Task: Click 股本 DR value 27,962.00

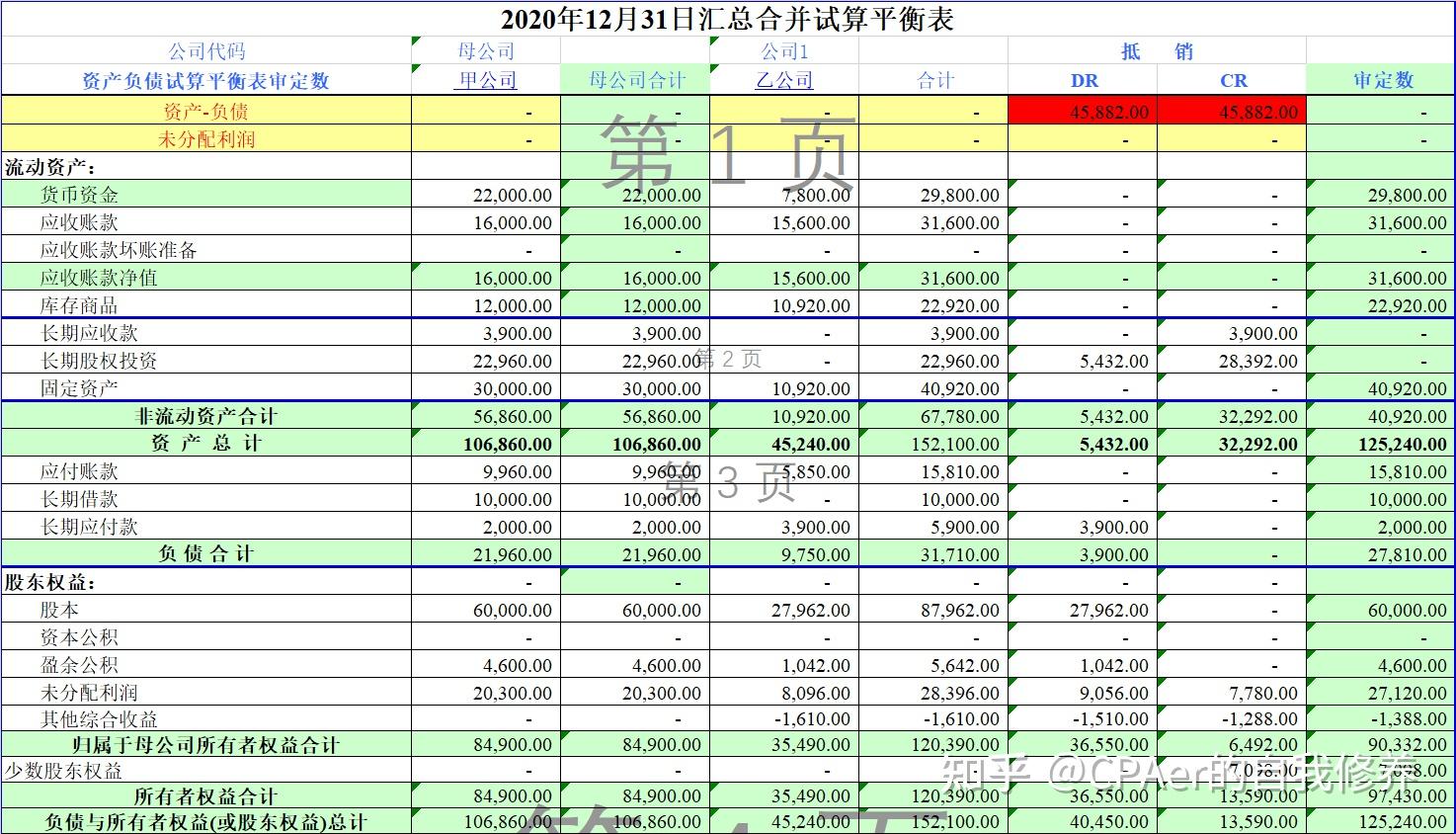Action: pyautogui.click(x=1108, y=611)
